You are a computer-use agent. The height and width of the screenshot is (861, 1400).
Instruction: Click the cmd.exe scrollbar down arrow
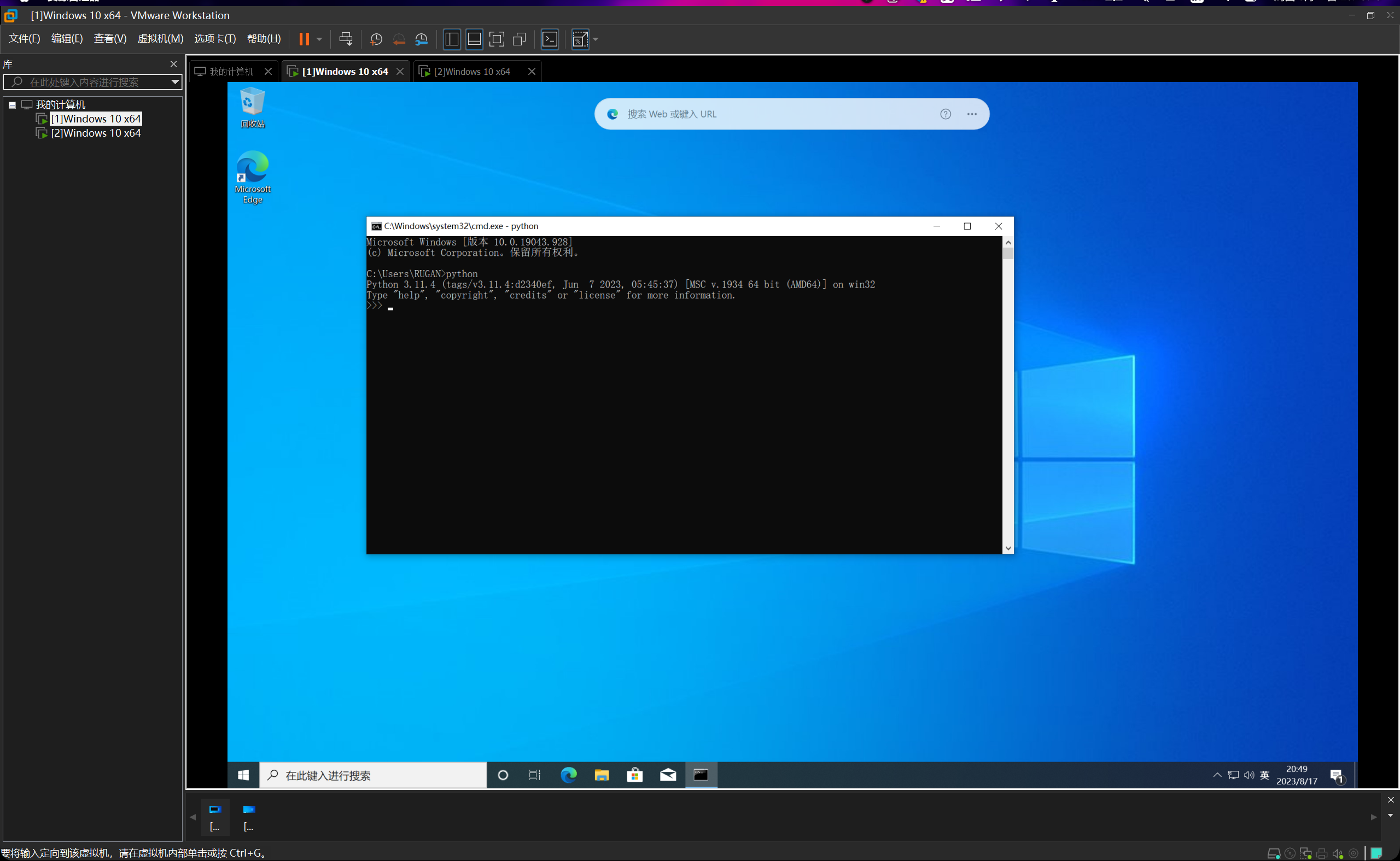pos(1008,548)
